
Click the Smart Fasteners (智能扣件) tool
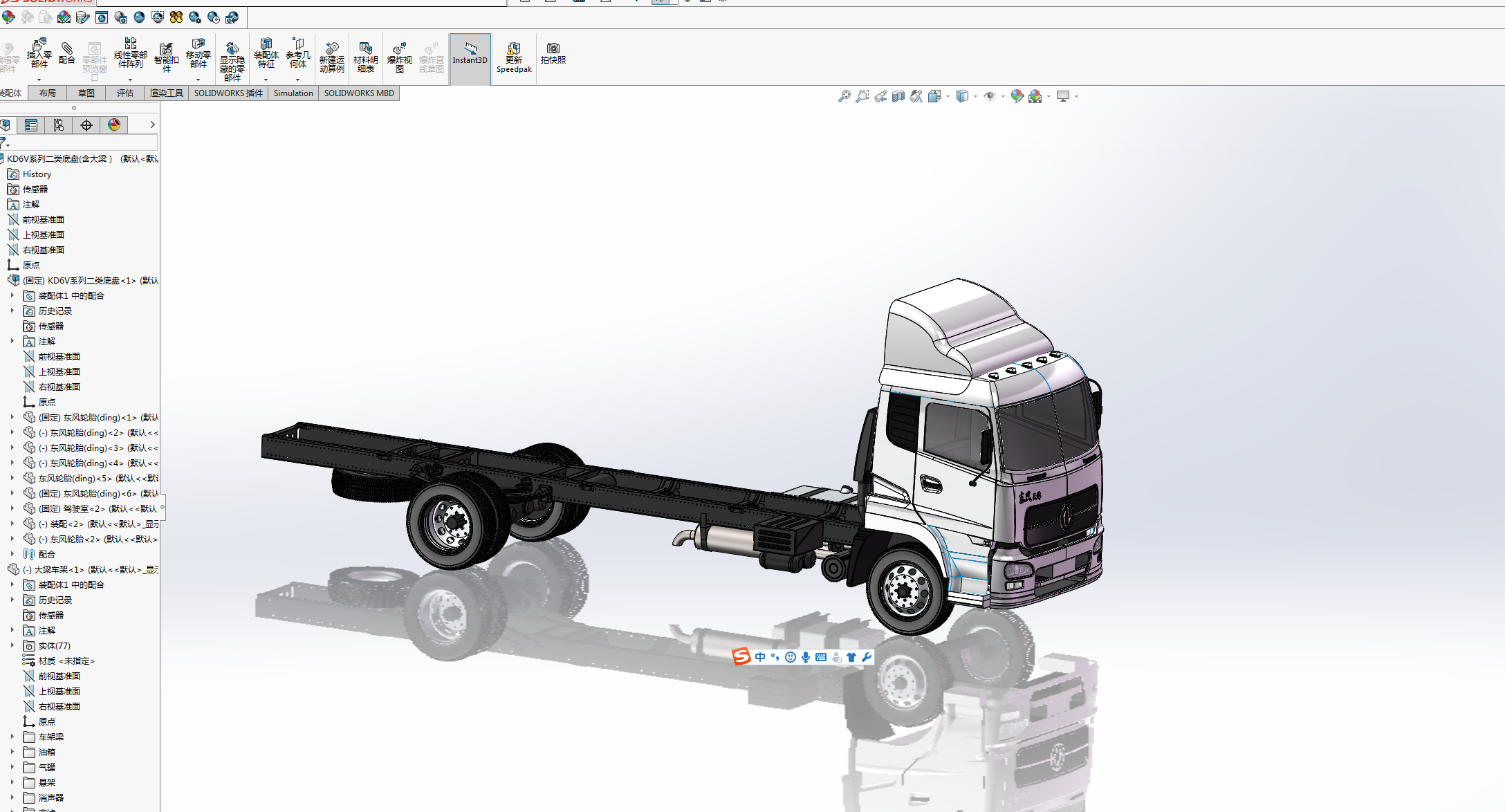point(167,57)
